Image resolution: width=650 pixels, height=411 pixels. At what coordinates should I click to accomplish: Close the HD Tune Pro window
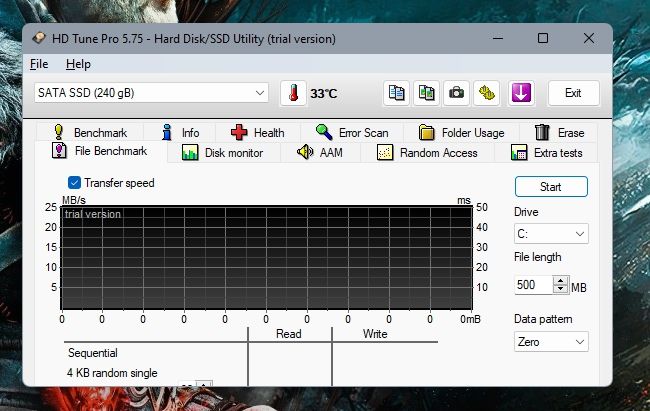pos(589,38)
